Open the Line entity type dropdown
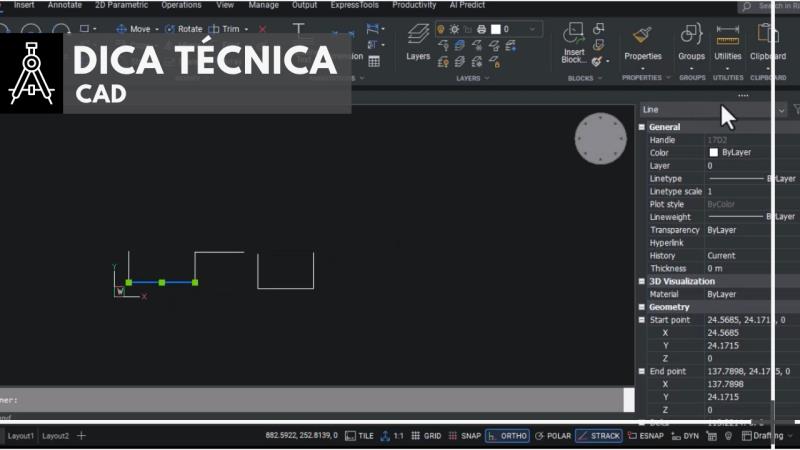 point(781,110)
